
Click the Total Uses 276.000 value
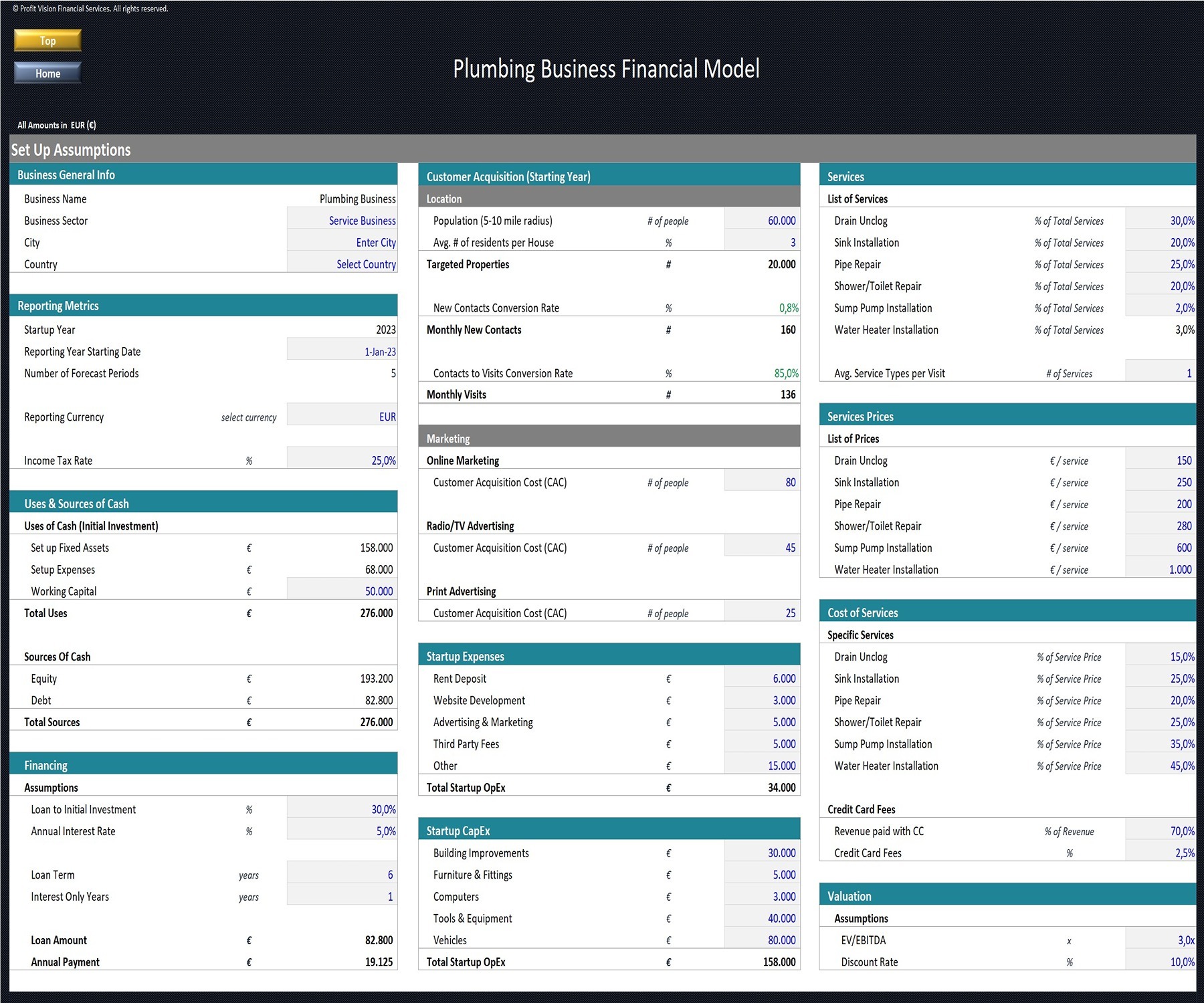tap(377, 613)
